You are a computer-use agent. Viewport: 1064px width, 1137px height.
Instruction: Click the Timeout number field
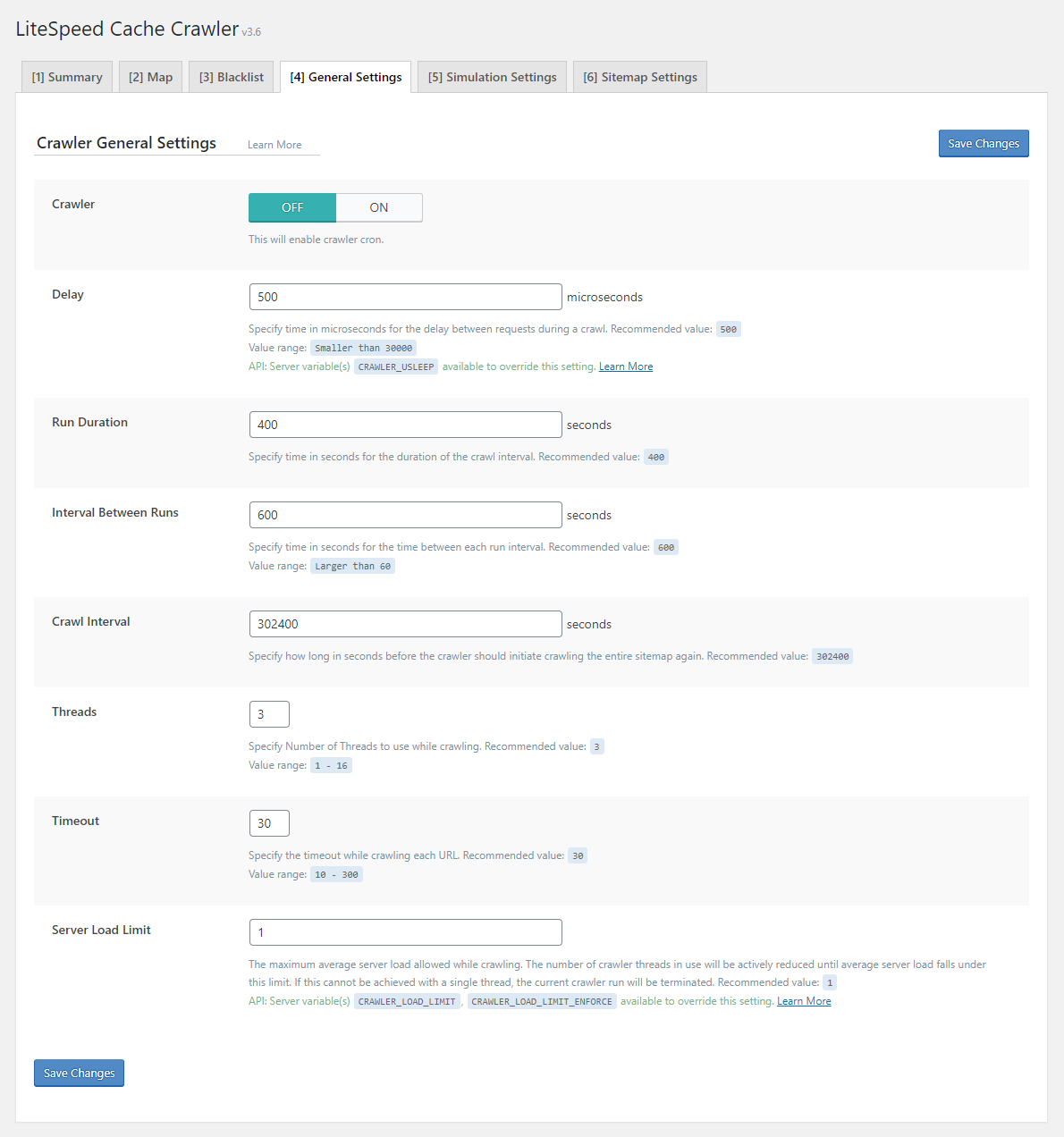click(x=269, y=823)
